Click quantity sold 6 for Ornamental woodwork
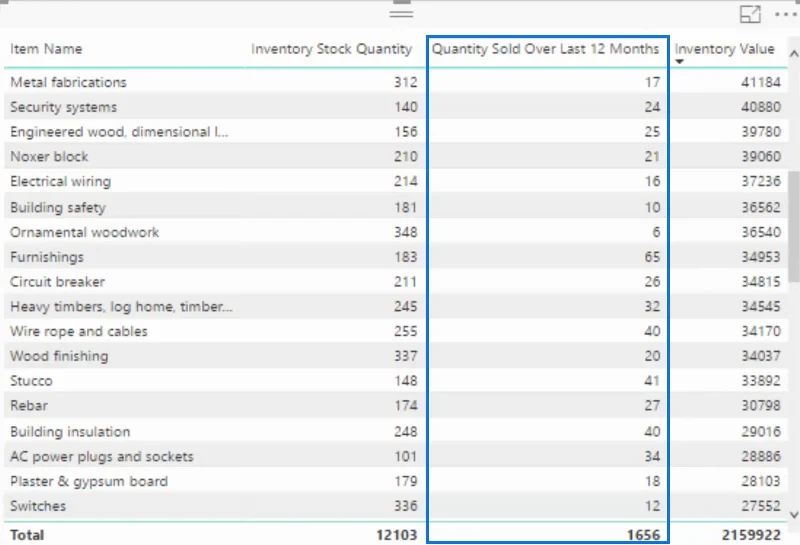This screenshot has width=800, height=545. tap(656, 232)
